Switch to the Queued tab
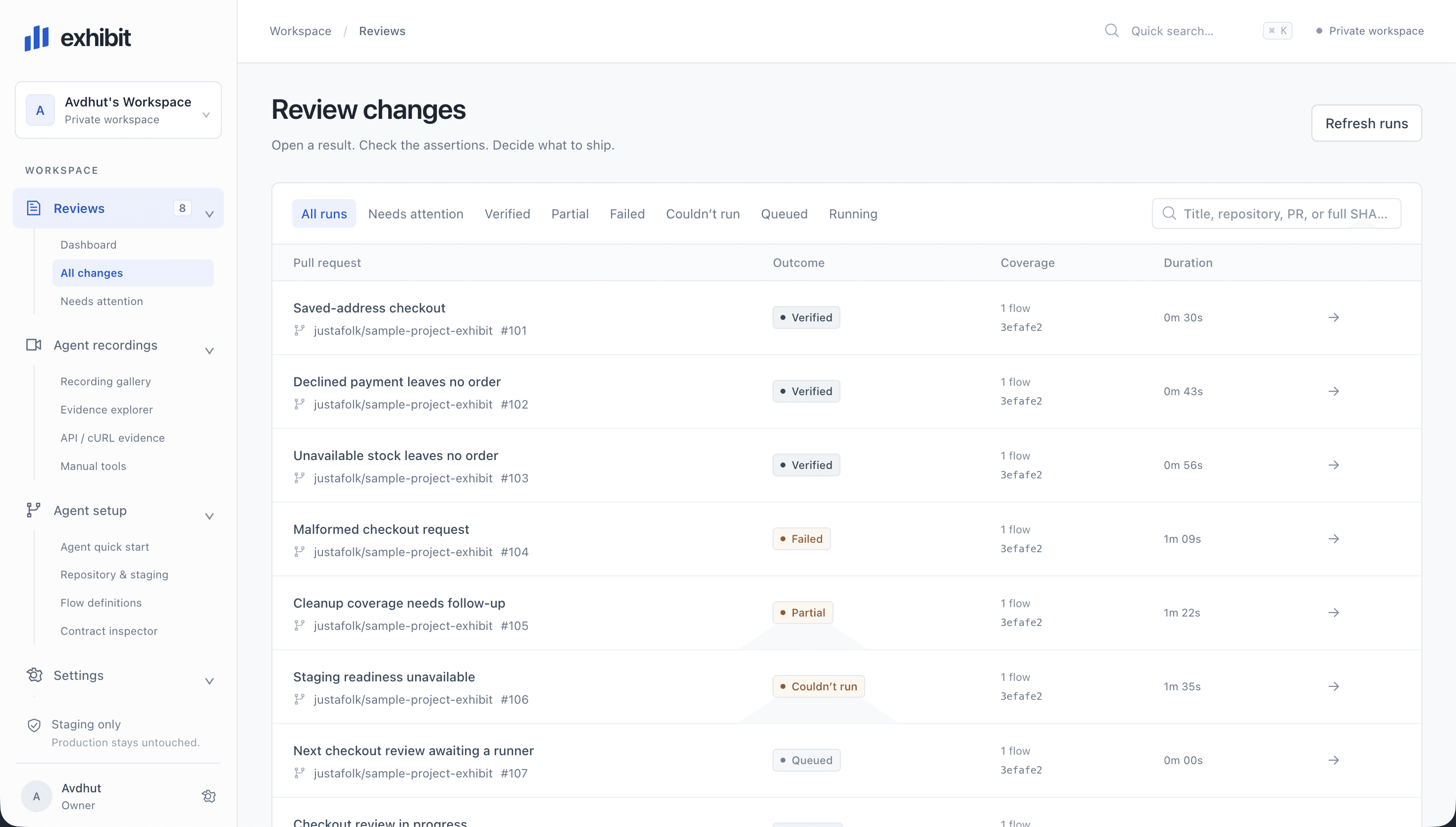This screenshot has width=1456, height=827. [x=783, y=213]
